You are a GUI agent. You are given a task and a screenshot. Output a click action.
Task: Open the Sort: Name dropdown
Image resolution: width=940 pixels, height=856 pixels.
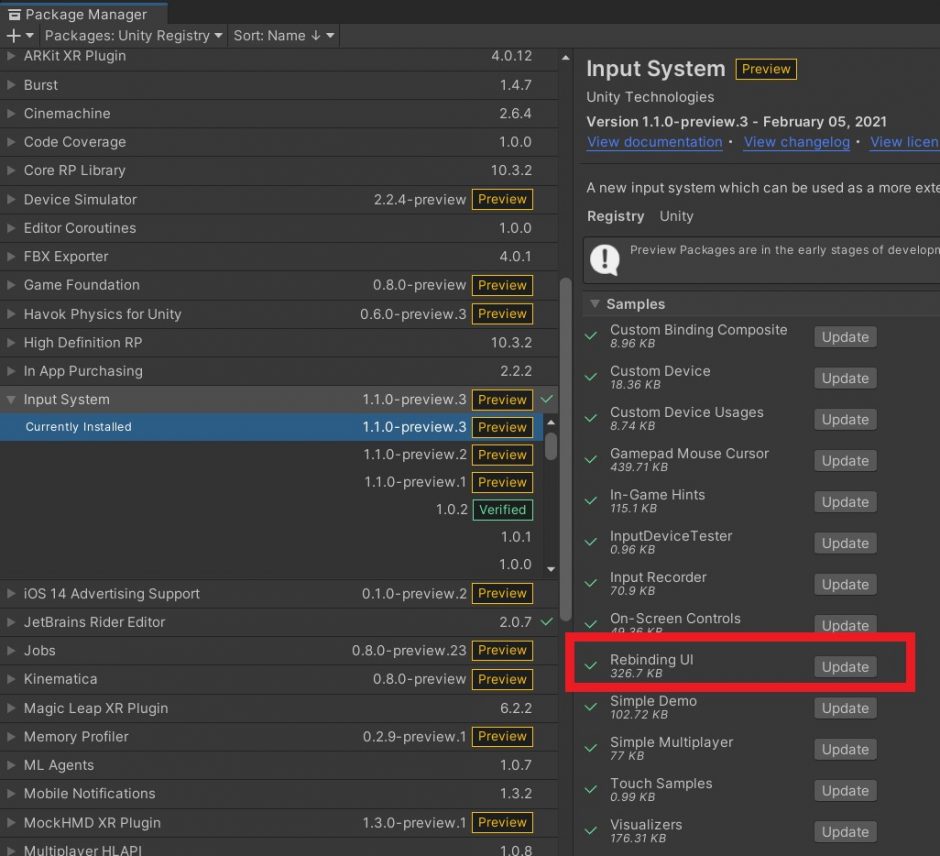[283, 36]
